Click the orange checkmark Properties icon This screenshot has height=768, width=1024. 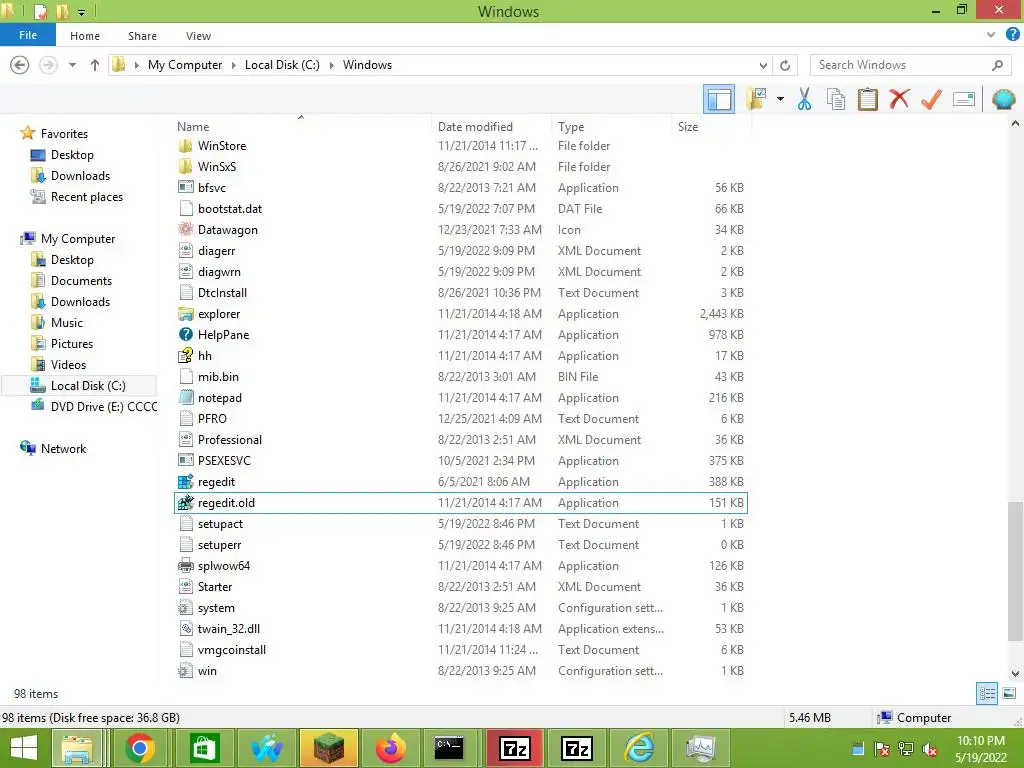tap(931, 99)
